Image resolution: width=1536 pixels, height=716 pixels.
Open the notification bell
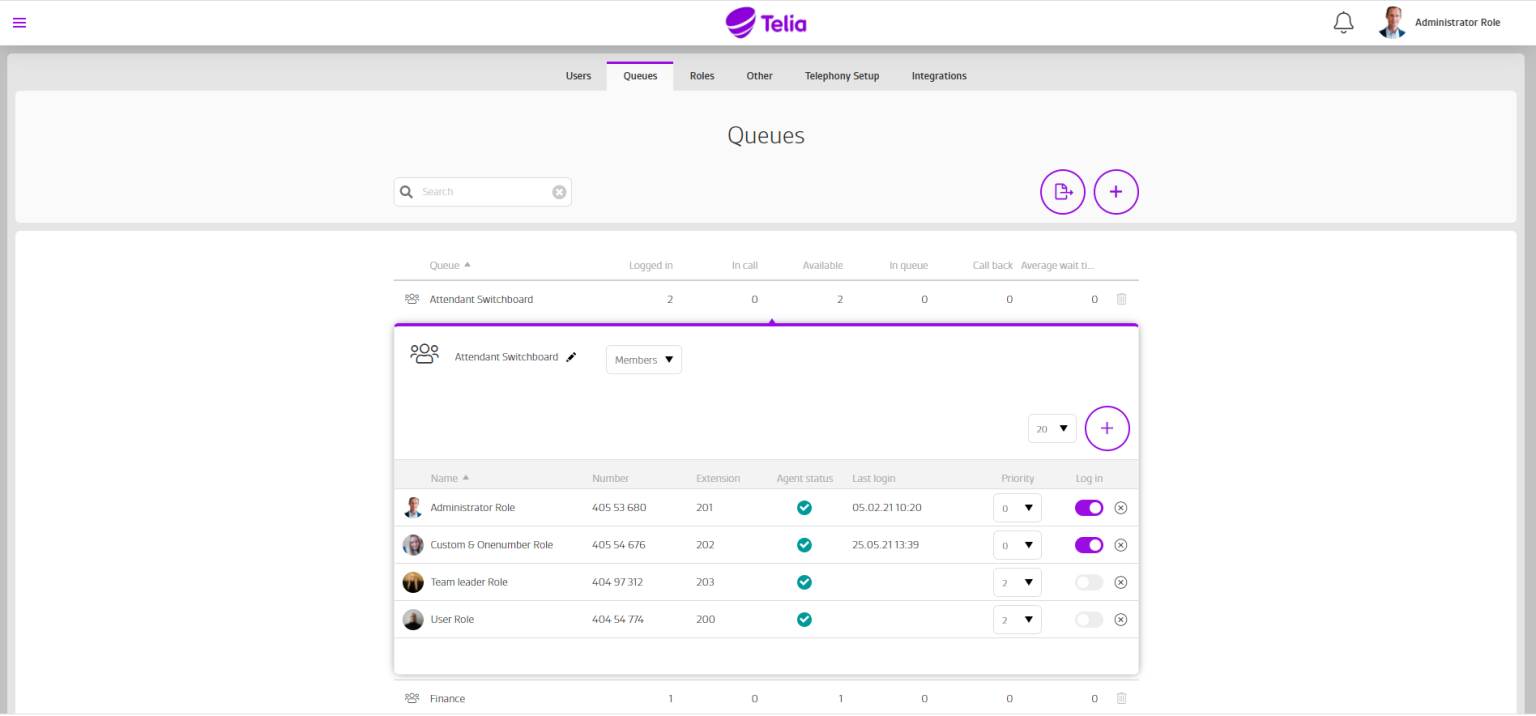[1343, 21]
